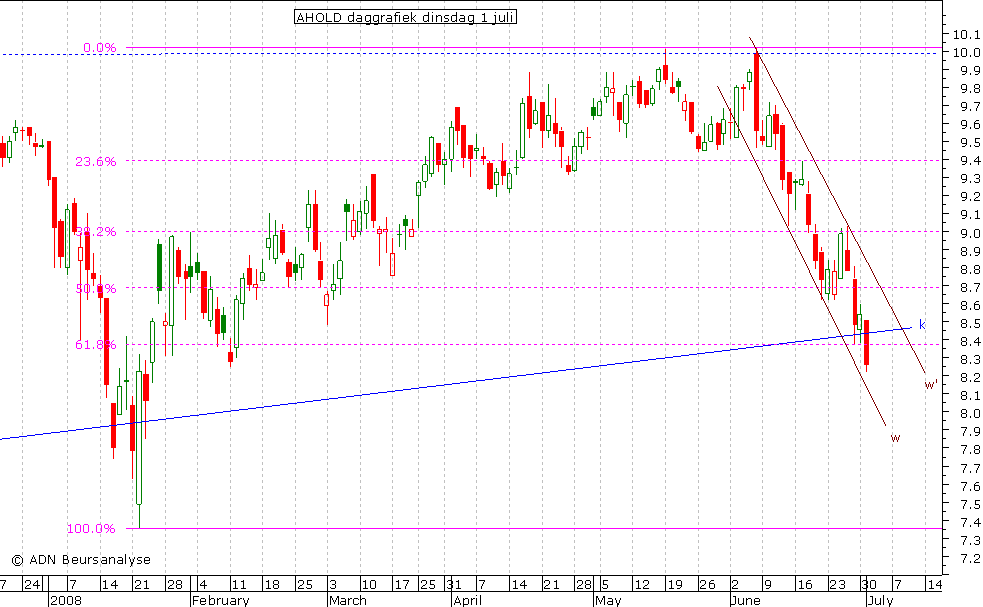Viewport: 983px width, 607px height.
Task: Click the 10.1 price axis label
Action: tap(967, 34)
